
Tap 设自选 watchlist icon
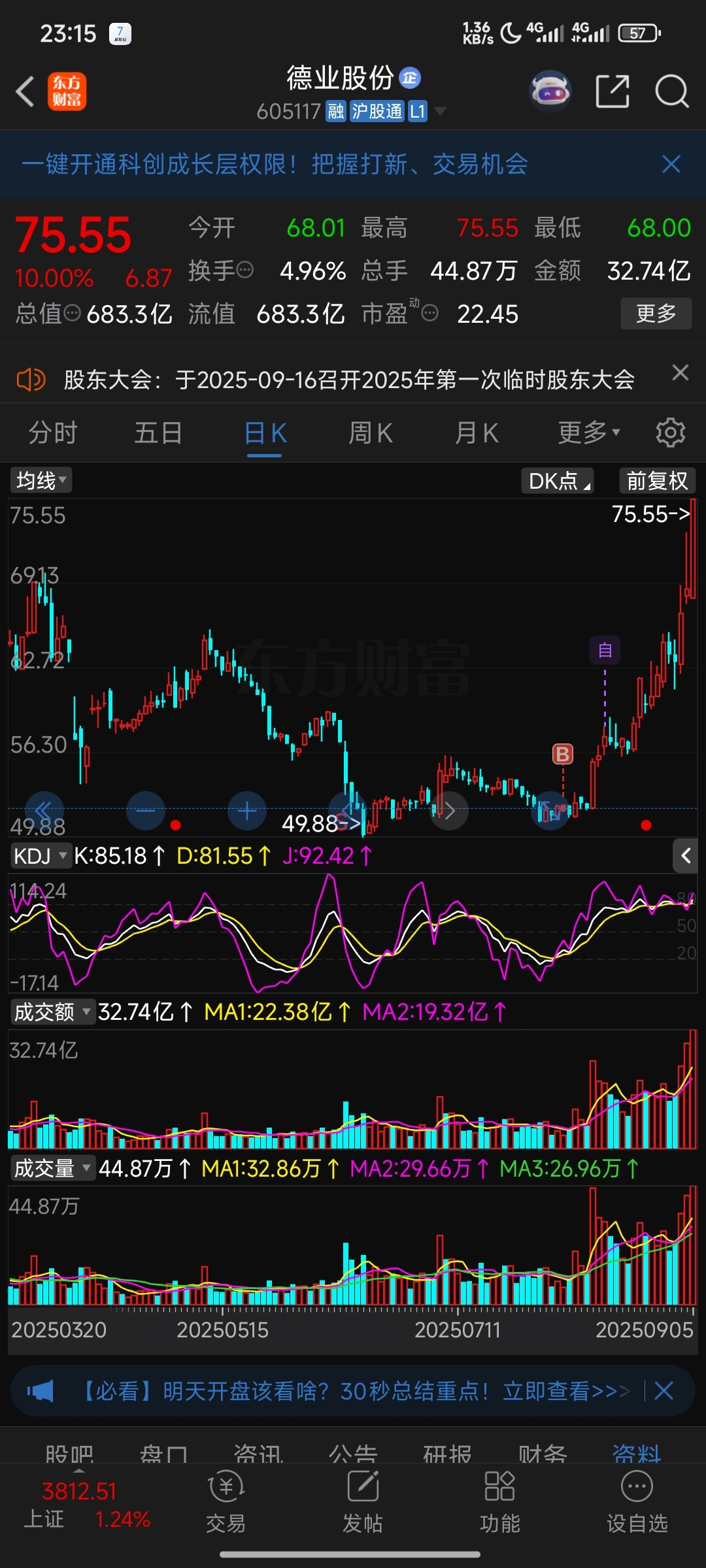point(637,1503)
